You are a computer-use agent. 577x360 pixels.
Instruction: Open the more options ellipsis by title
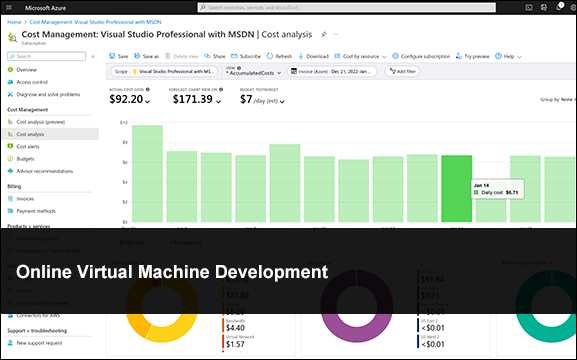(336, 34)
